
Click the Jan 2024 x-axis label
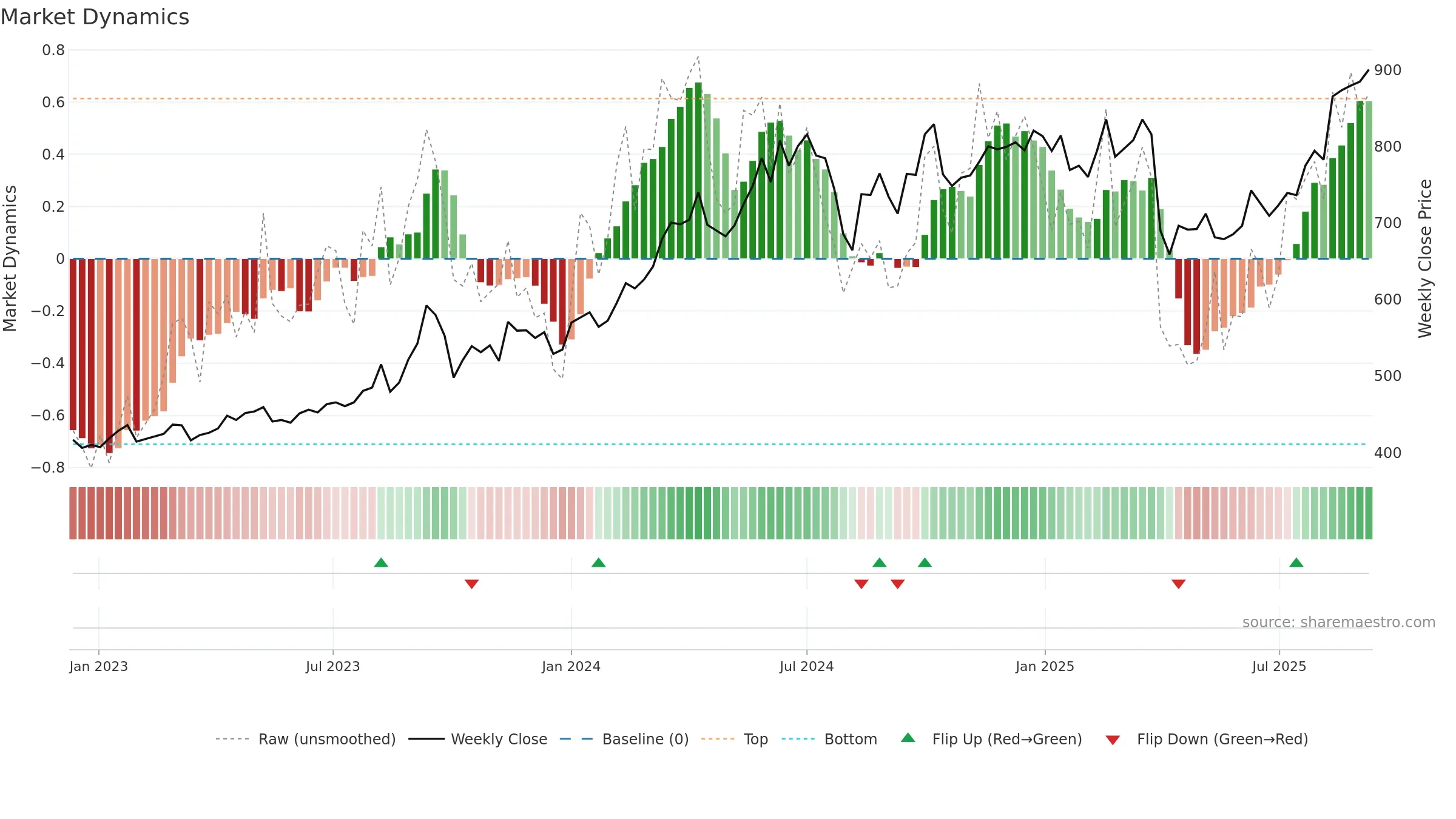571,666
